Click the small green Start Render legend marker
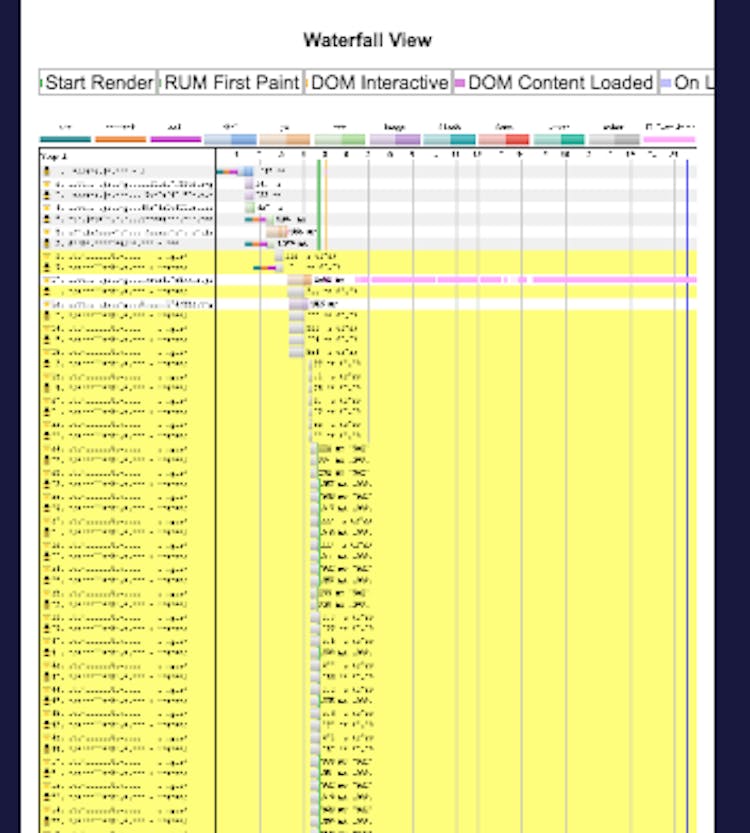 click(x=42, y=83)
